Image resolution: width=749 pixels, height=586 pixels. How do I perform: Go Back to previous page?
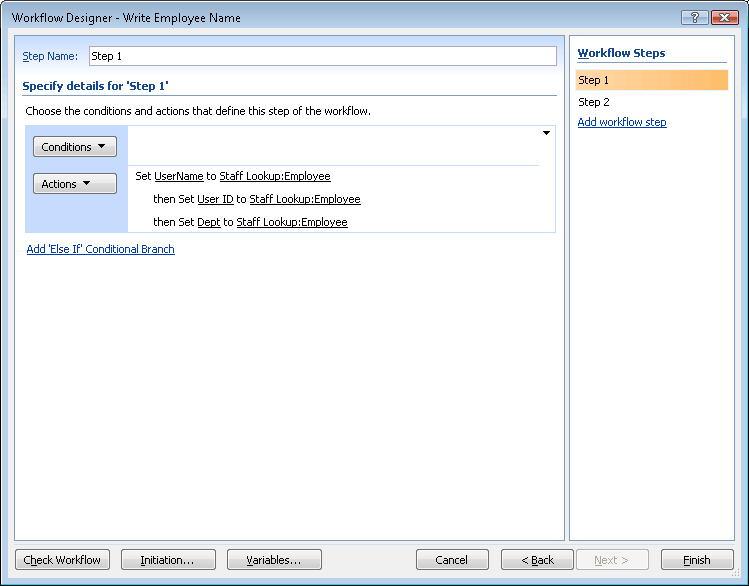point(537,560)
